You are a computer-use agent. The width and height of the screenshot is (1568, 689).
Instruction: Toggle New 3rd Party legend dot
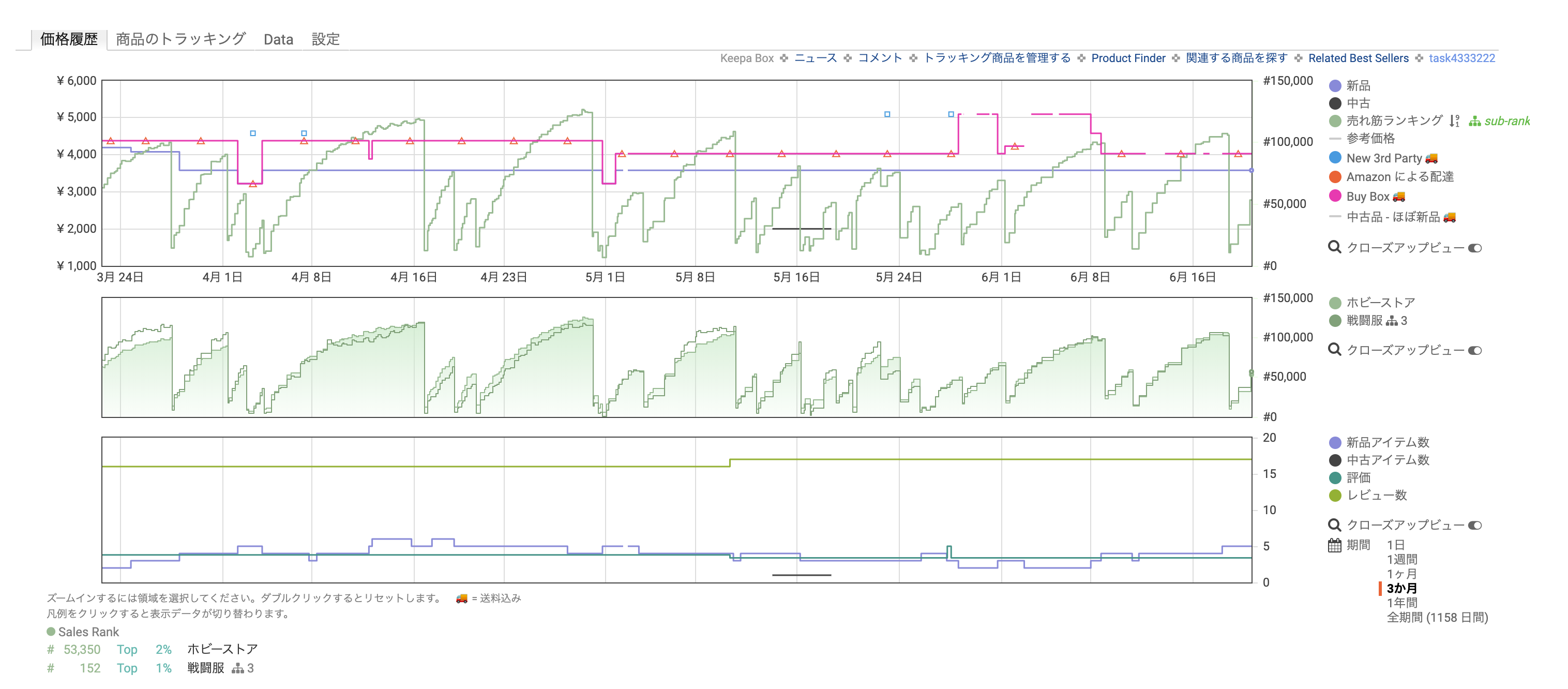[1335, 158]
